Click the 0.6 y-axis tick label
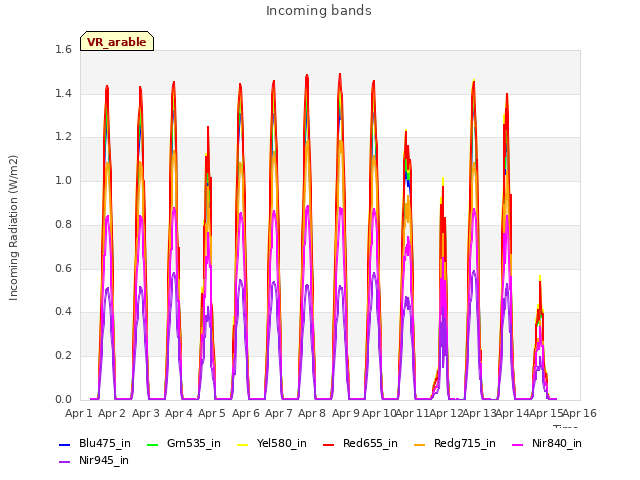640x480 pixels. click(63, 268)
